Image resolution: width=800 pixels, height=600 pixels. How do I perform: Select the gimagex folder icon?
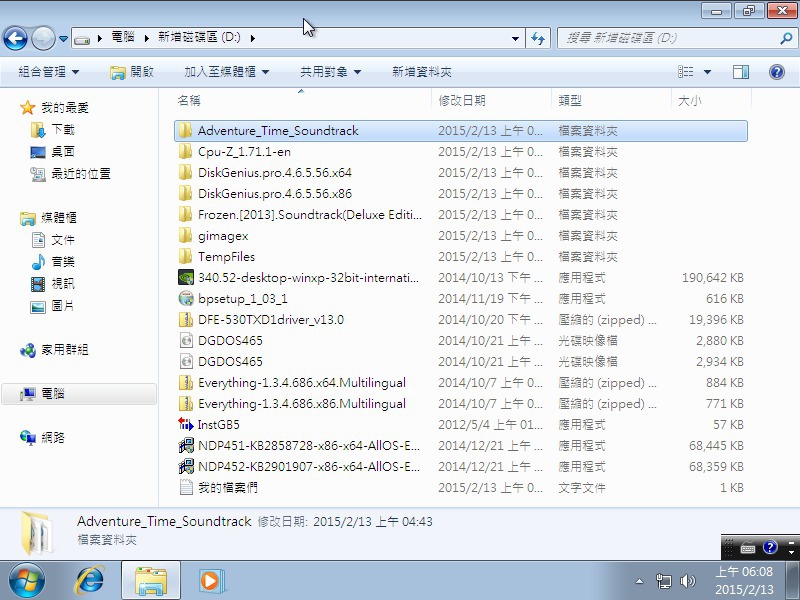(186, 236)
